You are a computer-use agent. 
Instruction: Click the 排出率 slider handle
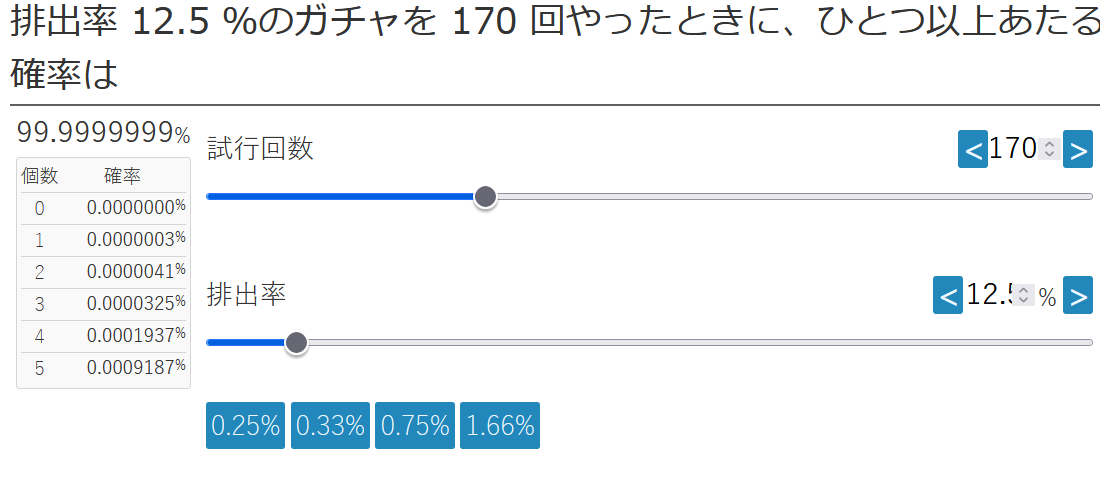(x=296, y=343)
